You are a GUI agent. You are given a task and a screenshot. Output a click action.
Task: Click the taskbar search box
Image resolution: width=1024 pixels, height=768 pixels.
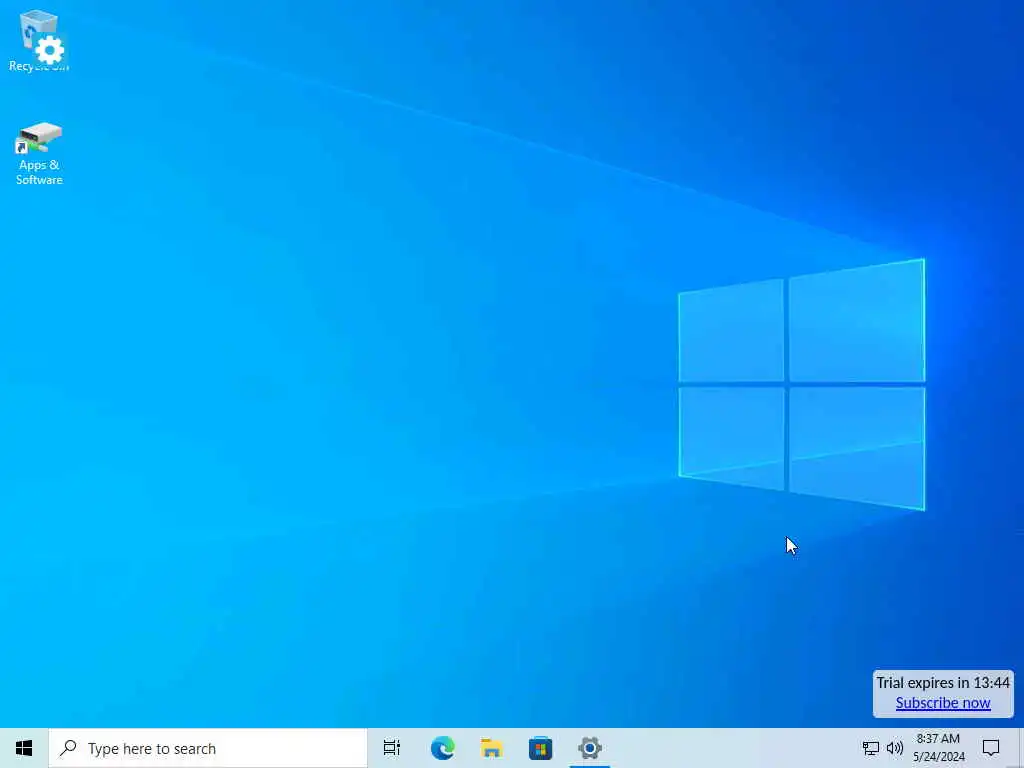click(x=208, y=748)
